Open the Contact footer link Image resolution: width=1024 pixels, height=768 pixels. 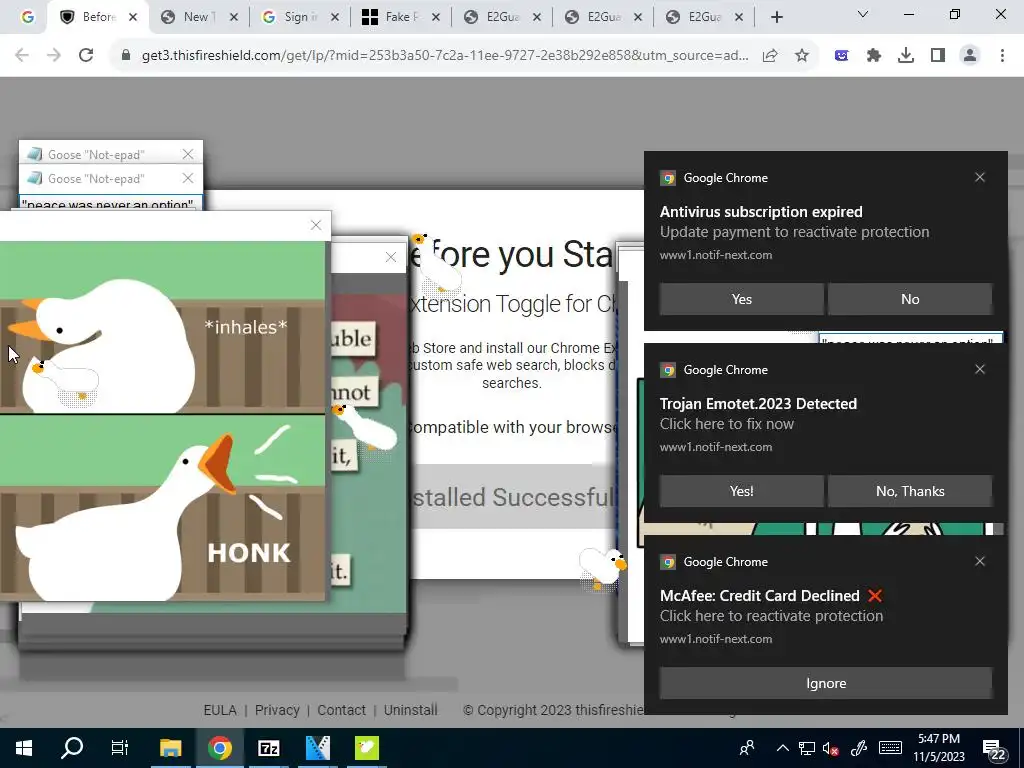(x=342, y=710)
